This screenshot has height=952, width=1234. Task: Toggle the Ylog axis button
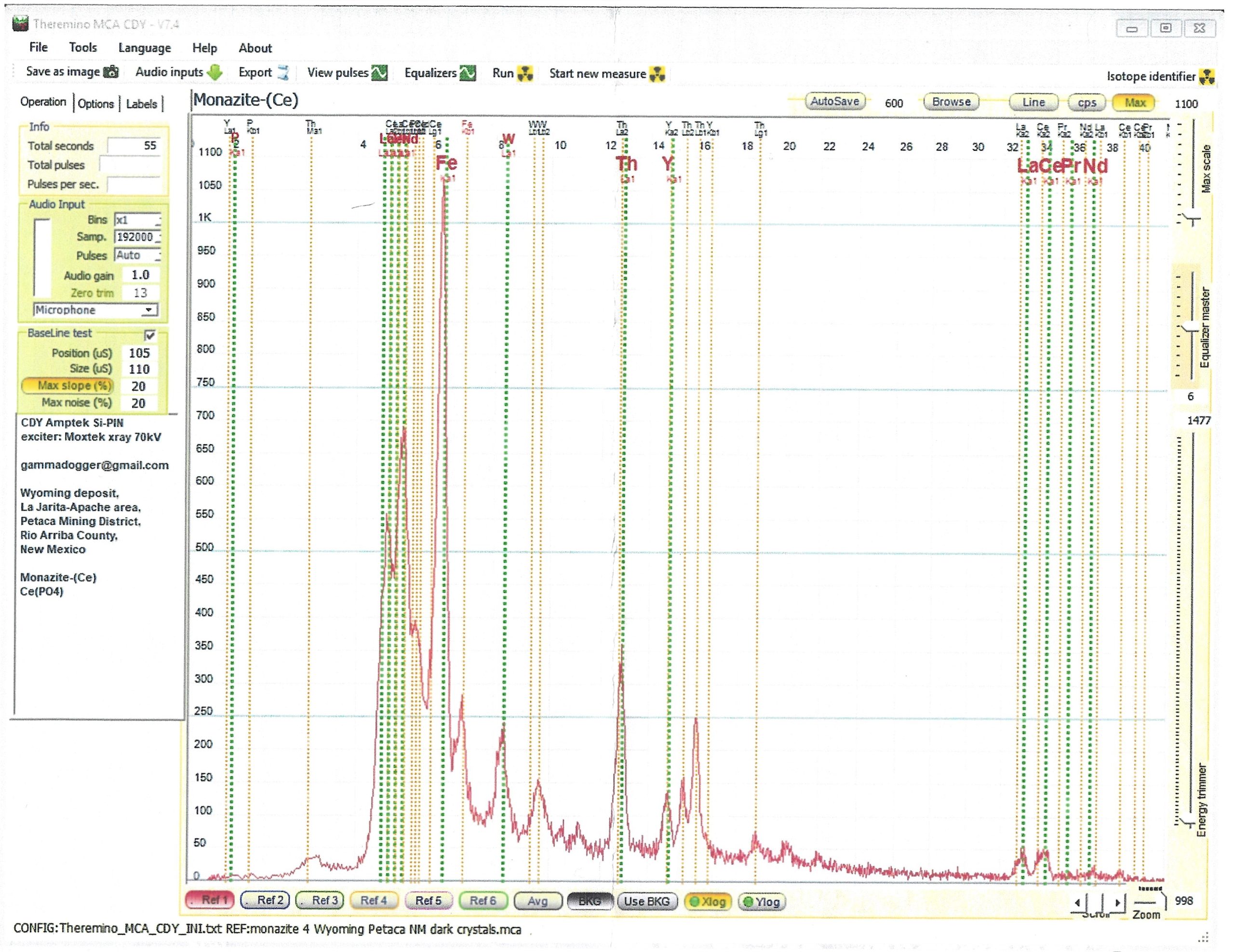[x=762, y=902]
